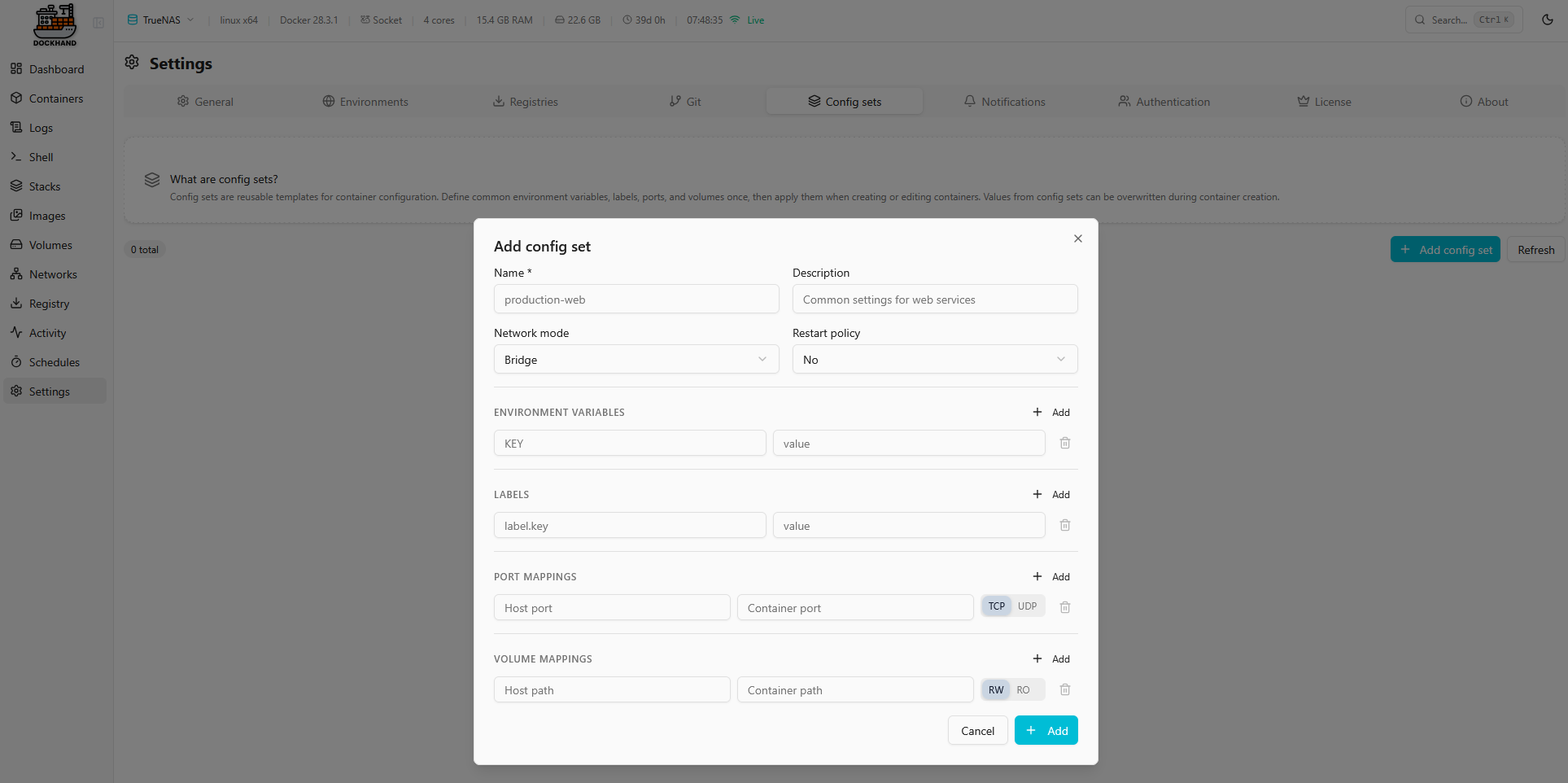Screen dimensions: 1568x783
Task: Switch to the Registries tab
Action: [525, 102]
